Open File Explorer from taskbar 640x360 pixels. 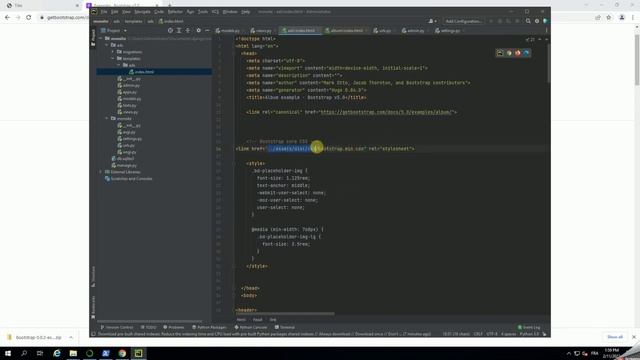pos(73,353)
